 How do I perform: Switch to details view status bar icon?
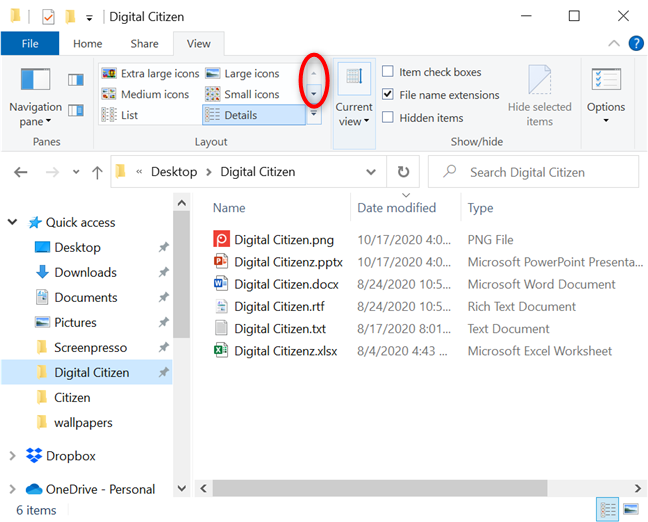point(607,509)
